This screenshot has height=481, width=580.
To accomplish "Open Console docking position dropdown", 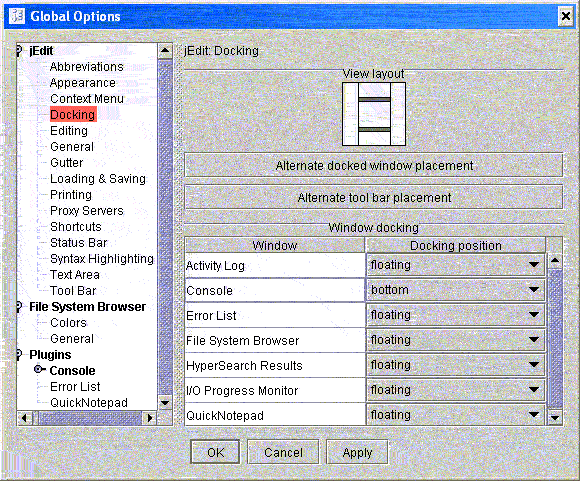I will (456, 290).
